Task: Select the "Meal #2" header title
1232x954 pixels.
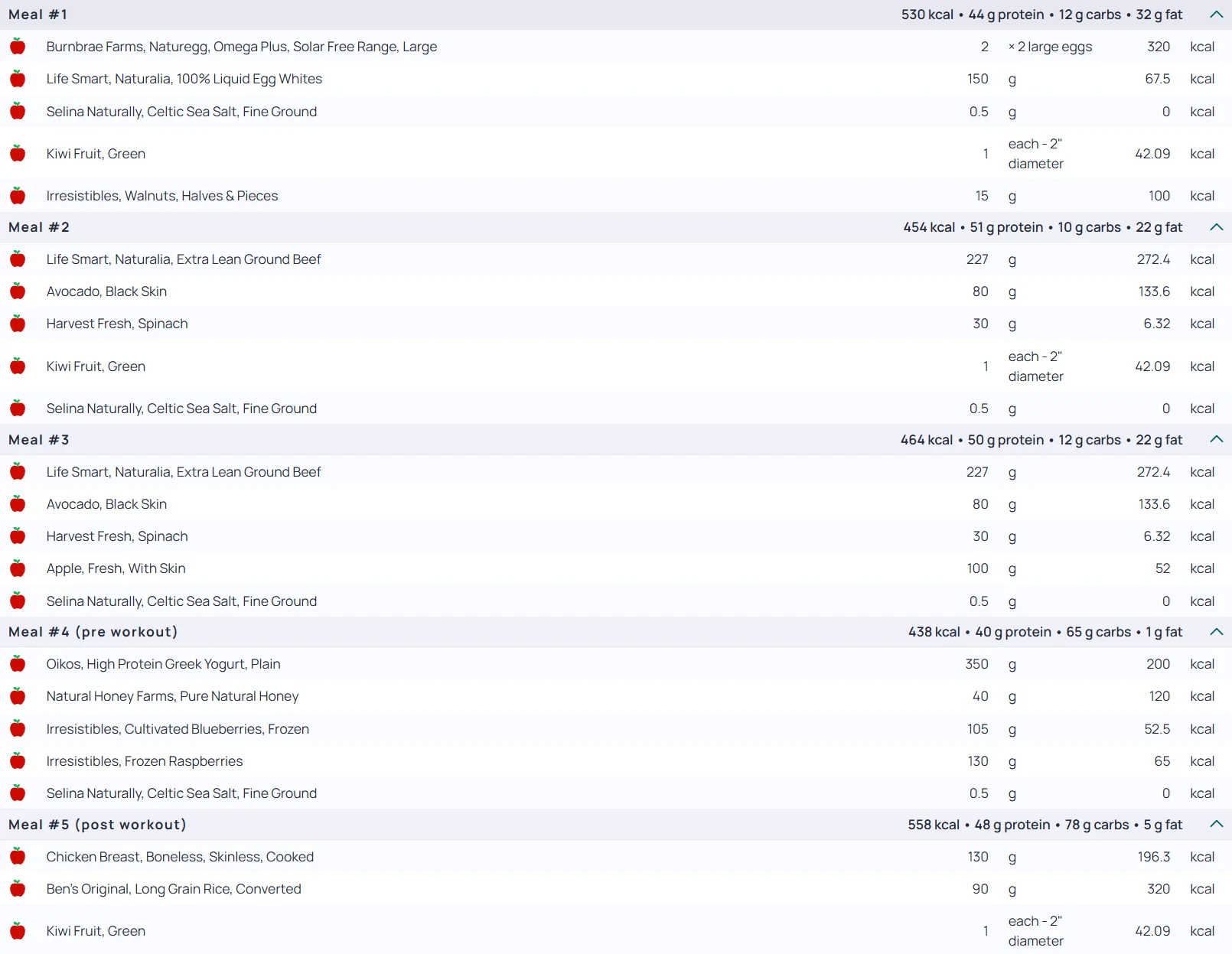Action: (x=39, y=227)
